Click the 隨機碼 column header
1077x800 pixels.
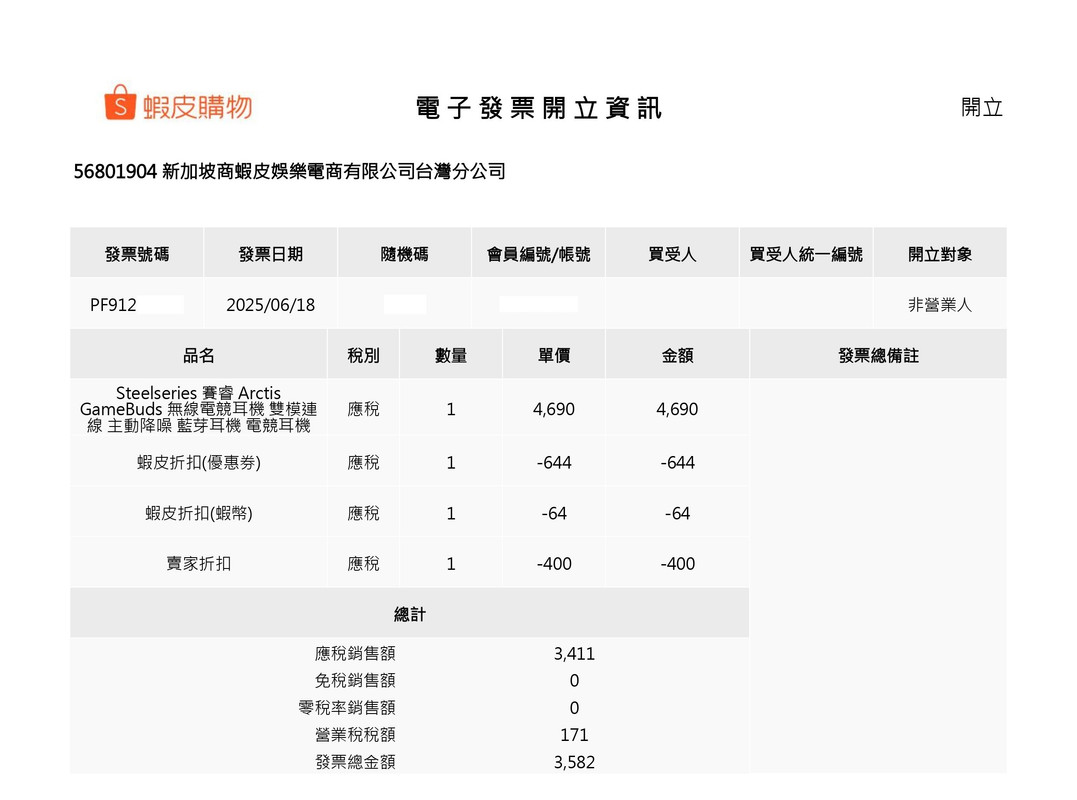point(405,254)
